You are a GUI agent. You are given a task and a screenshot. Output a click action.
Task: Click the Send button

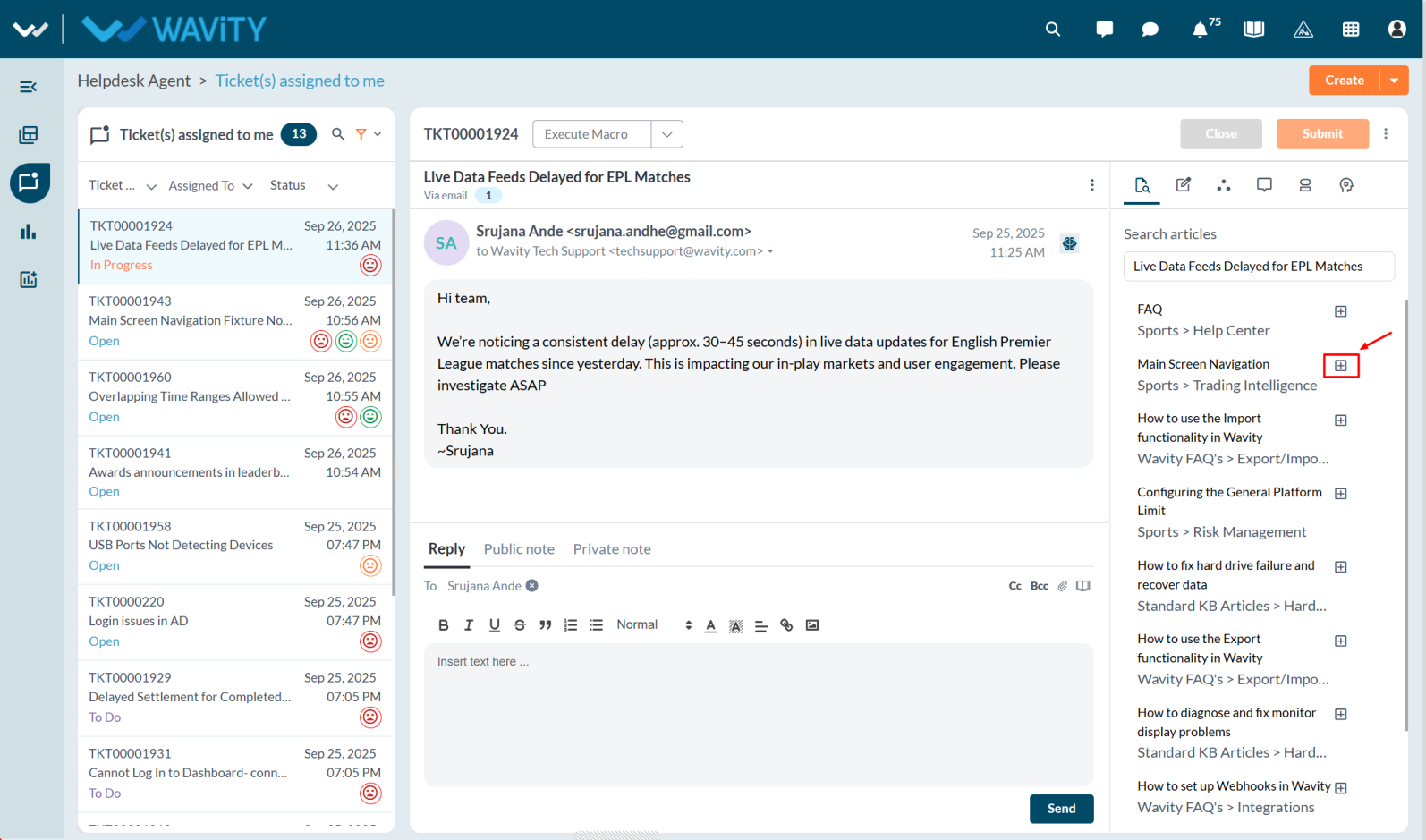pyautogui.click(x=1062, y=809)
